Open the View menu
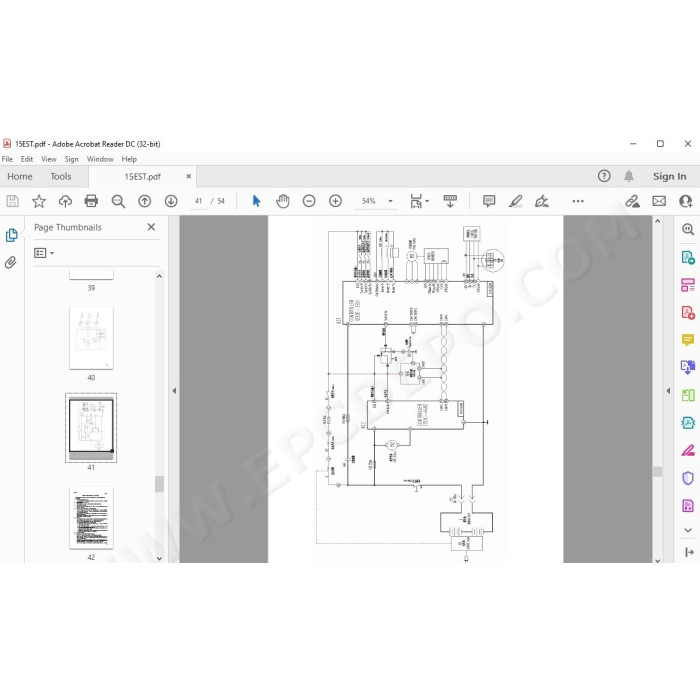 pos(49,159)
